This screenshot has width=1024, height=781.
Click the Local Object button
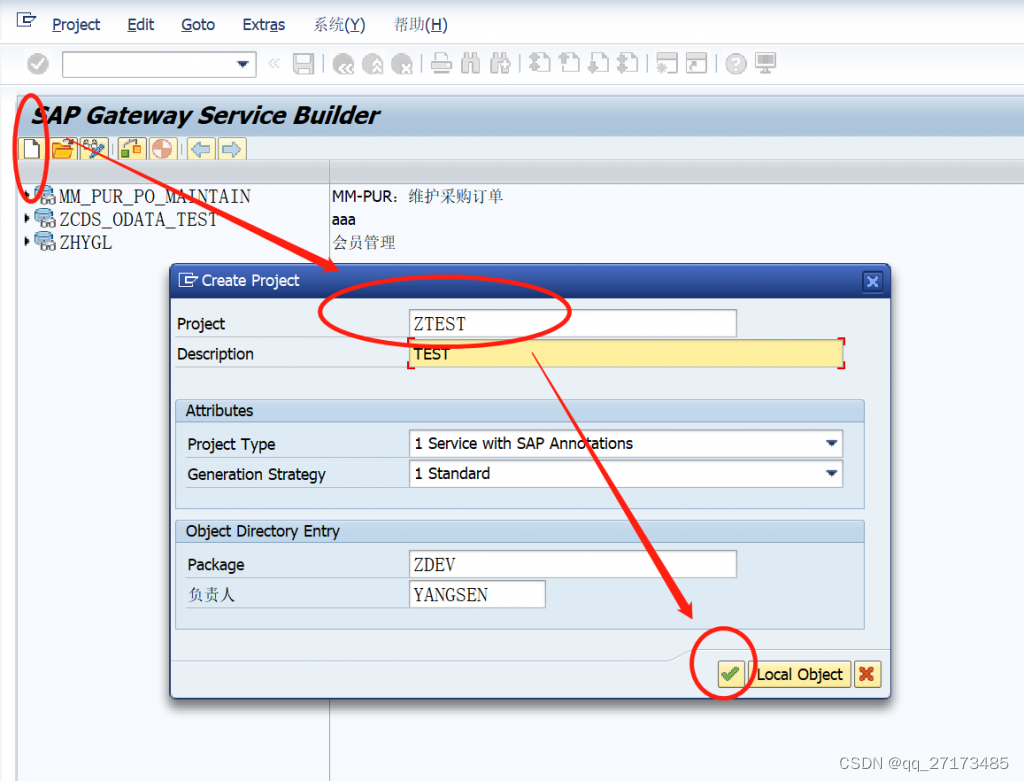coord(799,674)
